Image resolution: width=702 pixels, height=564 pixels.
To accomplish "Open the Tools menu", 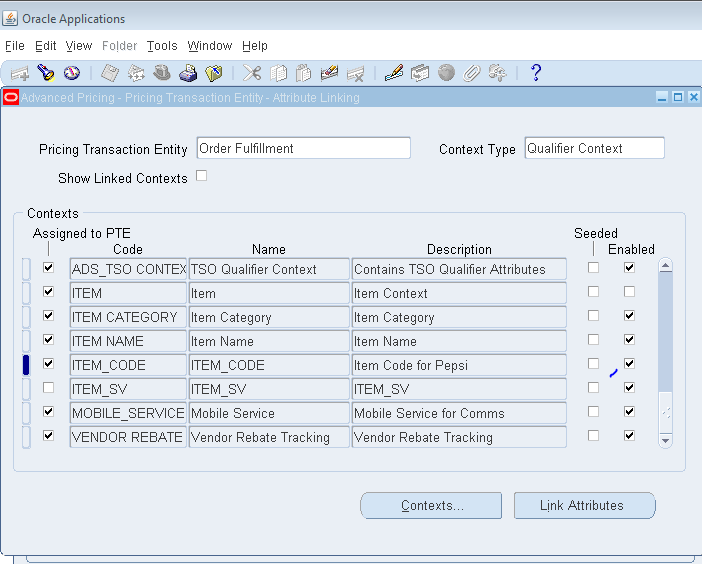I will click(x=162, y=46).
